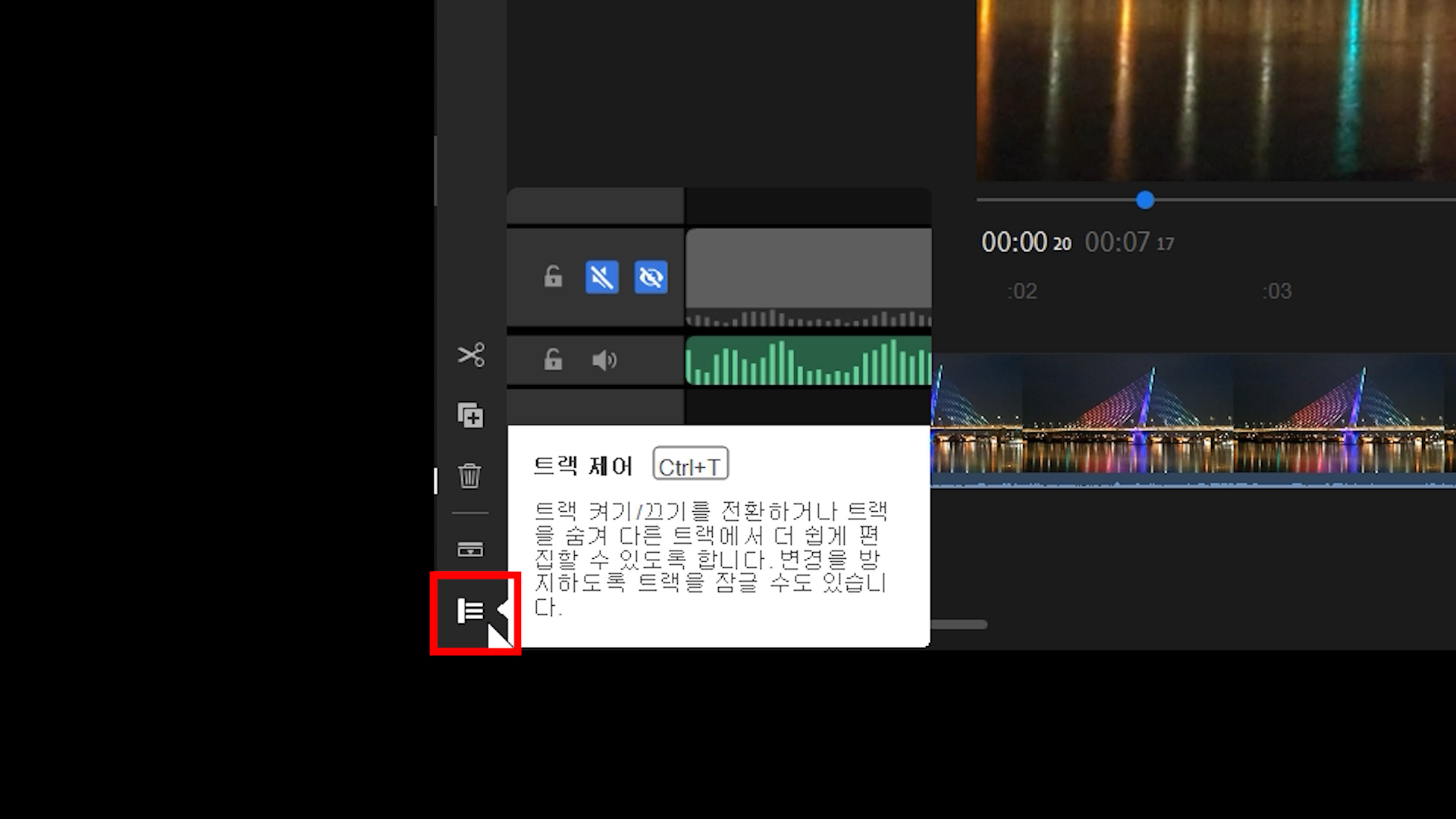Delete selection with the trash icon
The image size is (1456, 819).
click(x=470, y=476)
